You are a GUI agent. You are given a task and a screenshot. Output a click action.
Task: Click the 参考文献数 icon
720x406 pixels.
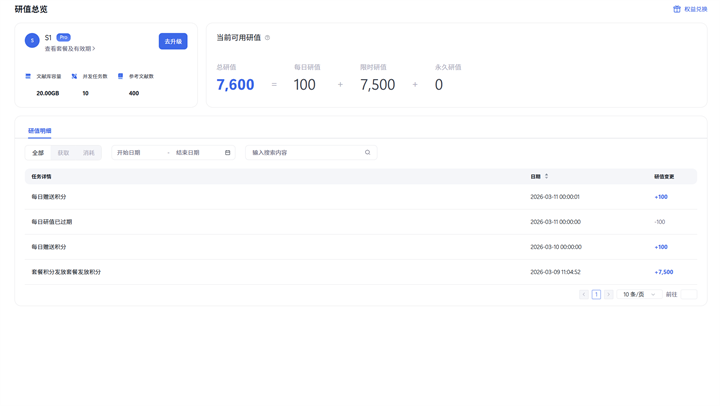[x=120, y=76]
